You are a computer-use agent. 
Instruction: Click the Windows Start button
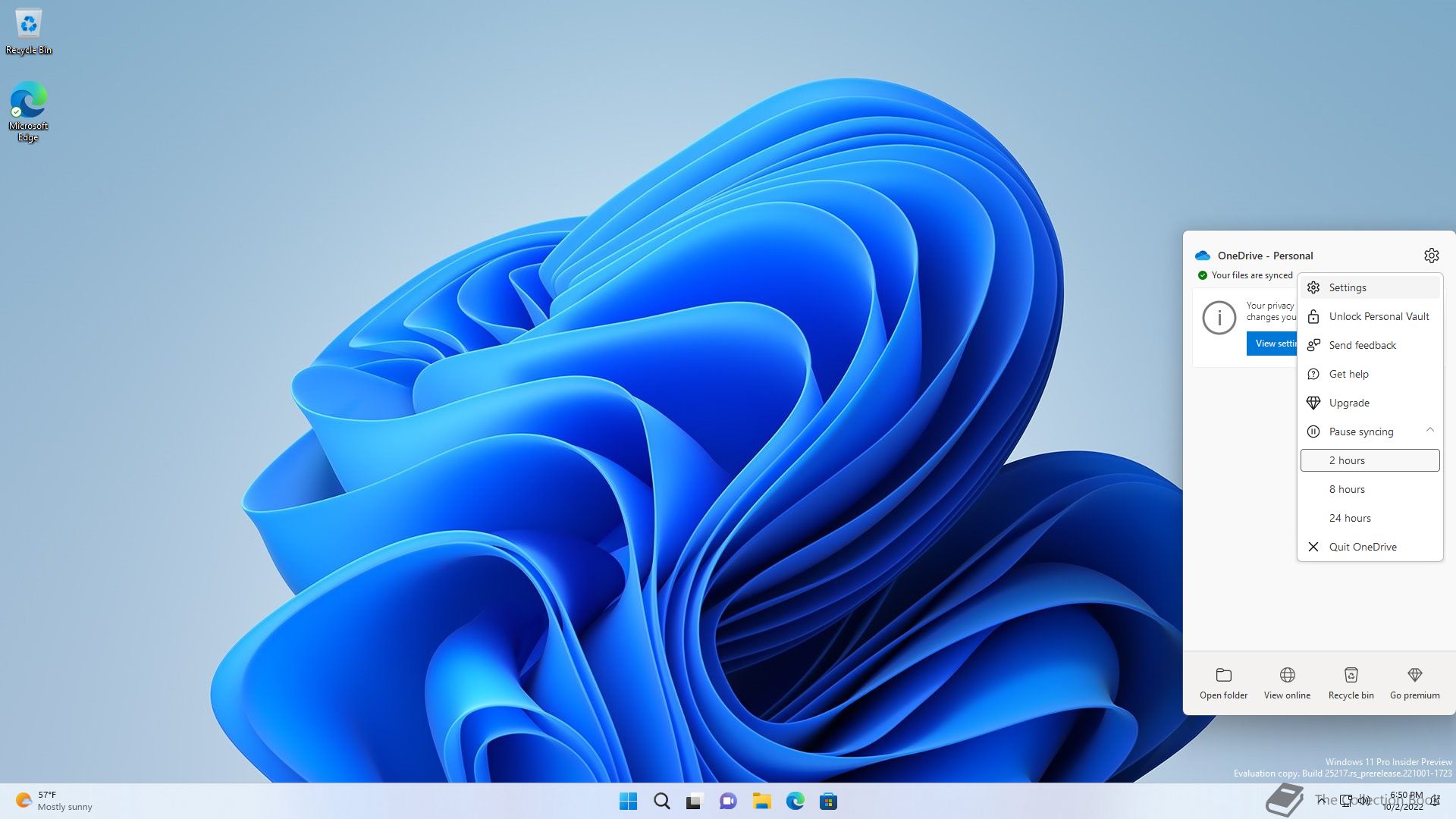pos(628,801)
